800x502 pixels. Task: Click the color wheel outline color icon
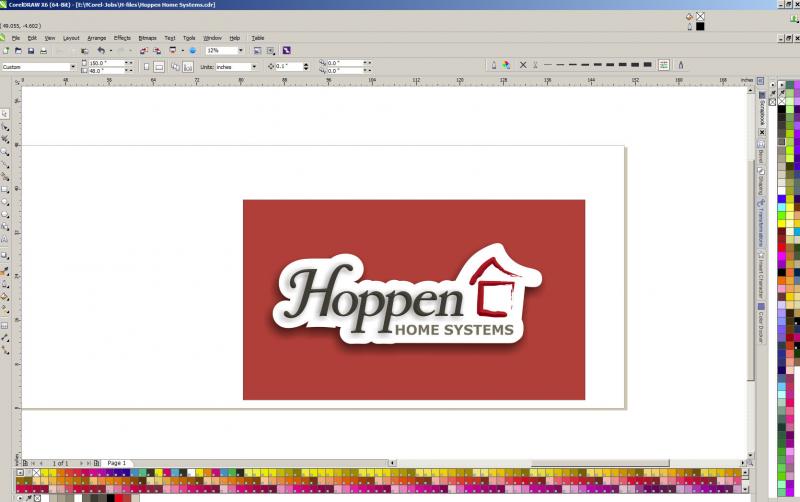click(x=506, y=65)
